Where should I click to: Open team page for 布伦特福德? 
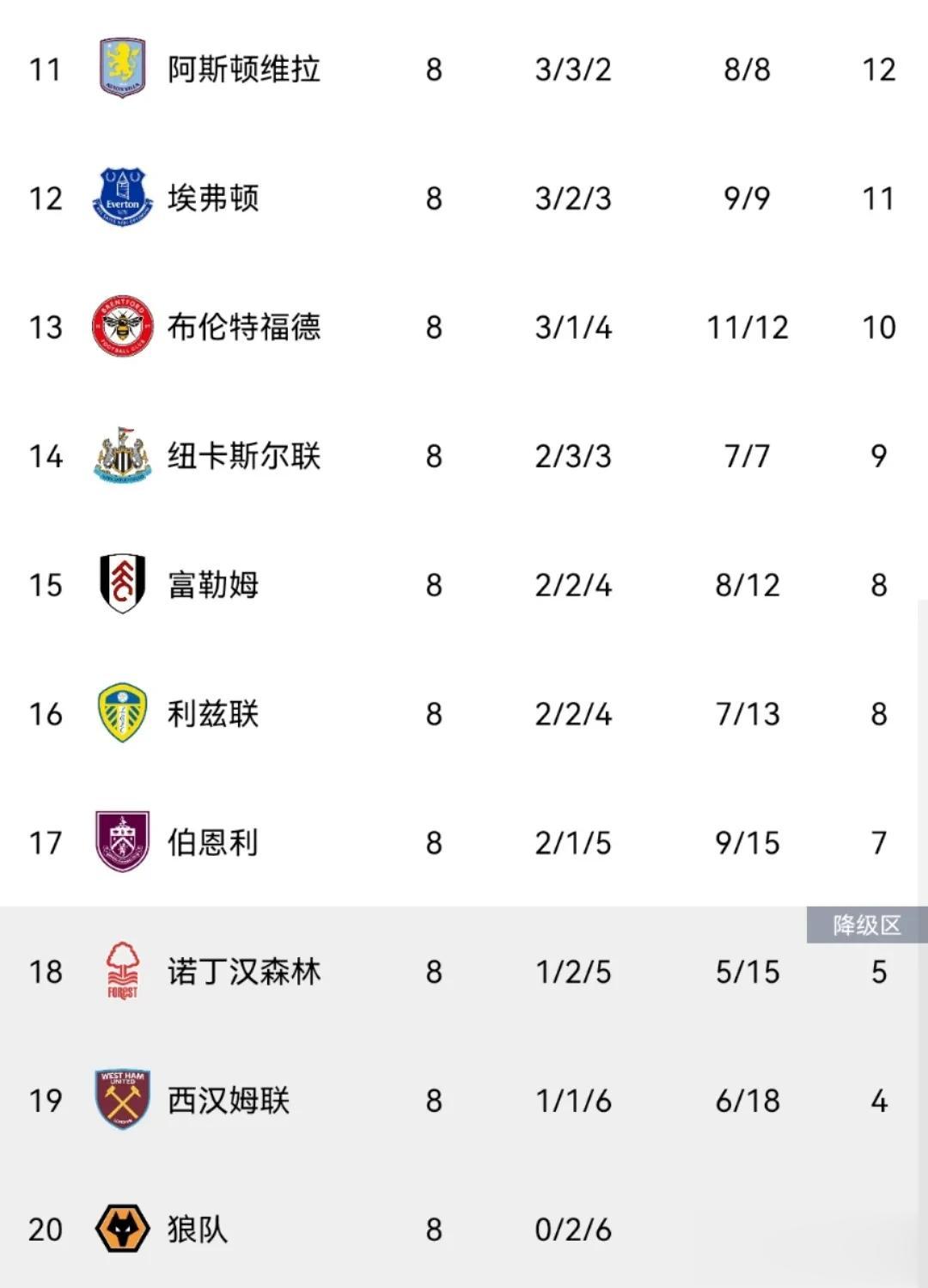pyautogui.click(x=243, y=327)
